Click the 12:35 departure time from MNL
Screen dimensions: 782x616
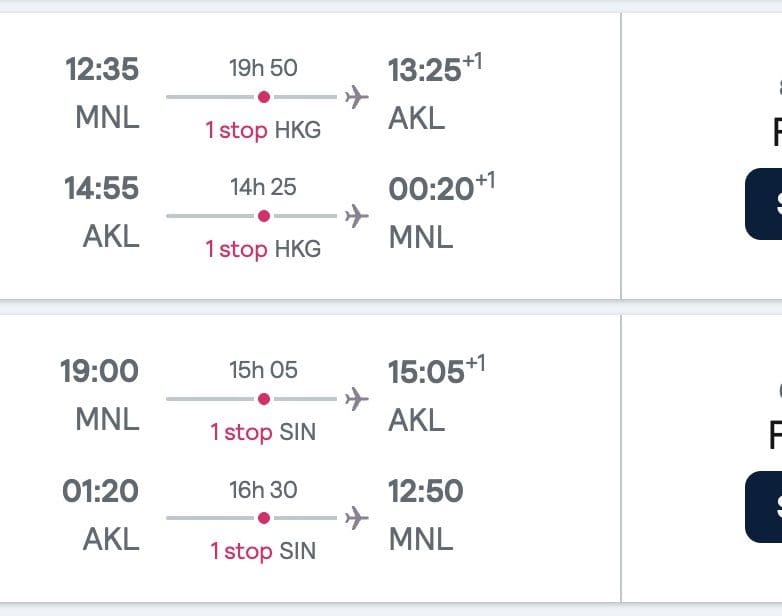click(102, 70)
